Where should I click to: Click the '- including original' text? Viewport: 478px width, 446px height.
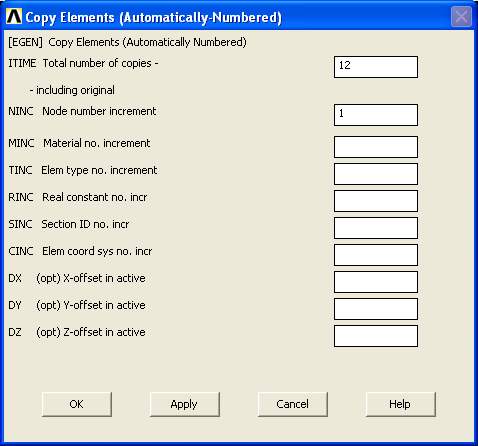point(72,90)
